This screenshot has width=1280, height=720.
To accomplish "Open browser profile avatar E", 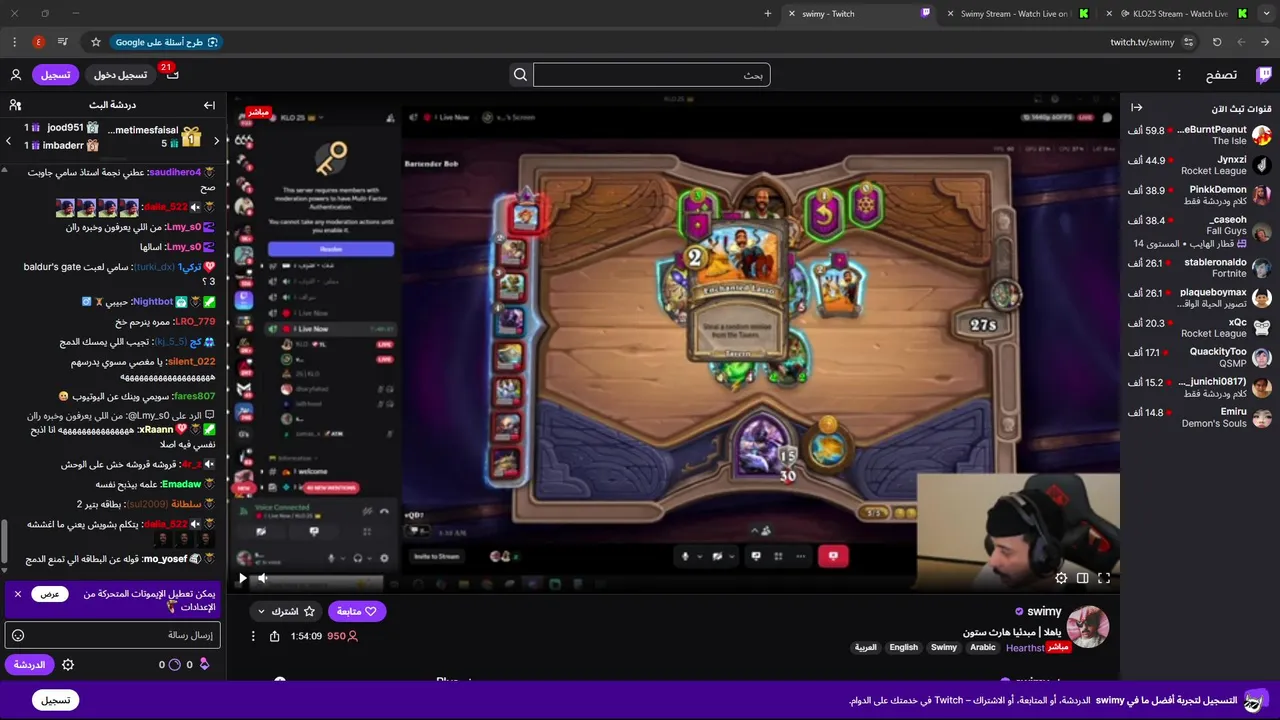I will click(39, 42).
